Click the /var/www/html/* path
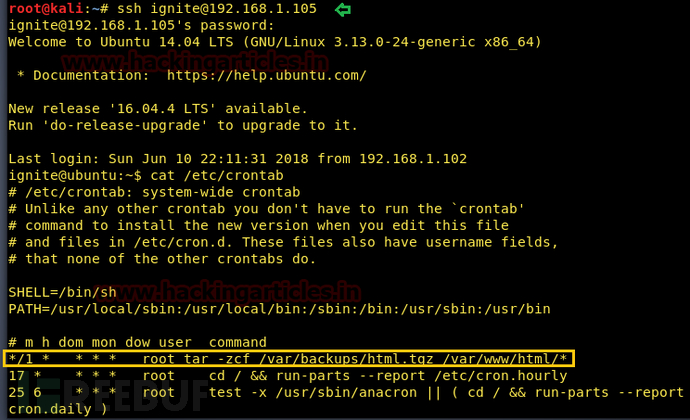This screenshot has height=420, width=690. 505,359
